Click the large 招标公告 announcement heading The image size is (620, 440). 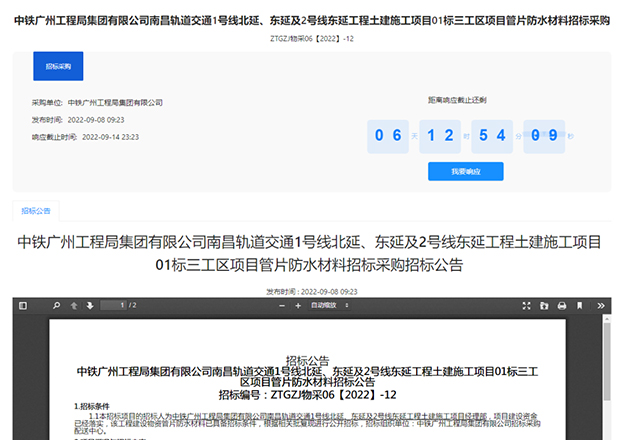tap(309, 253)
